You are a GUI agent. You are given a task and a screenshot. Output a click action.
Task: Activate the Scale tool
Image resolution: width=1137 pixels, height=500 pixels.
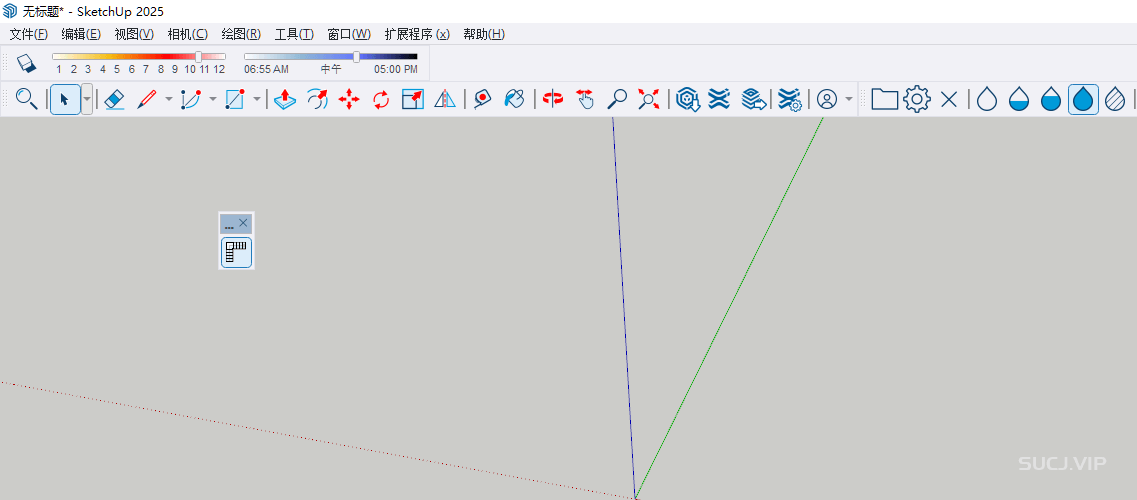click(x=413, y=99)
